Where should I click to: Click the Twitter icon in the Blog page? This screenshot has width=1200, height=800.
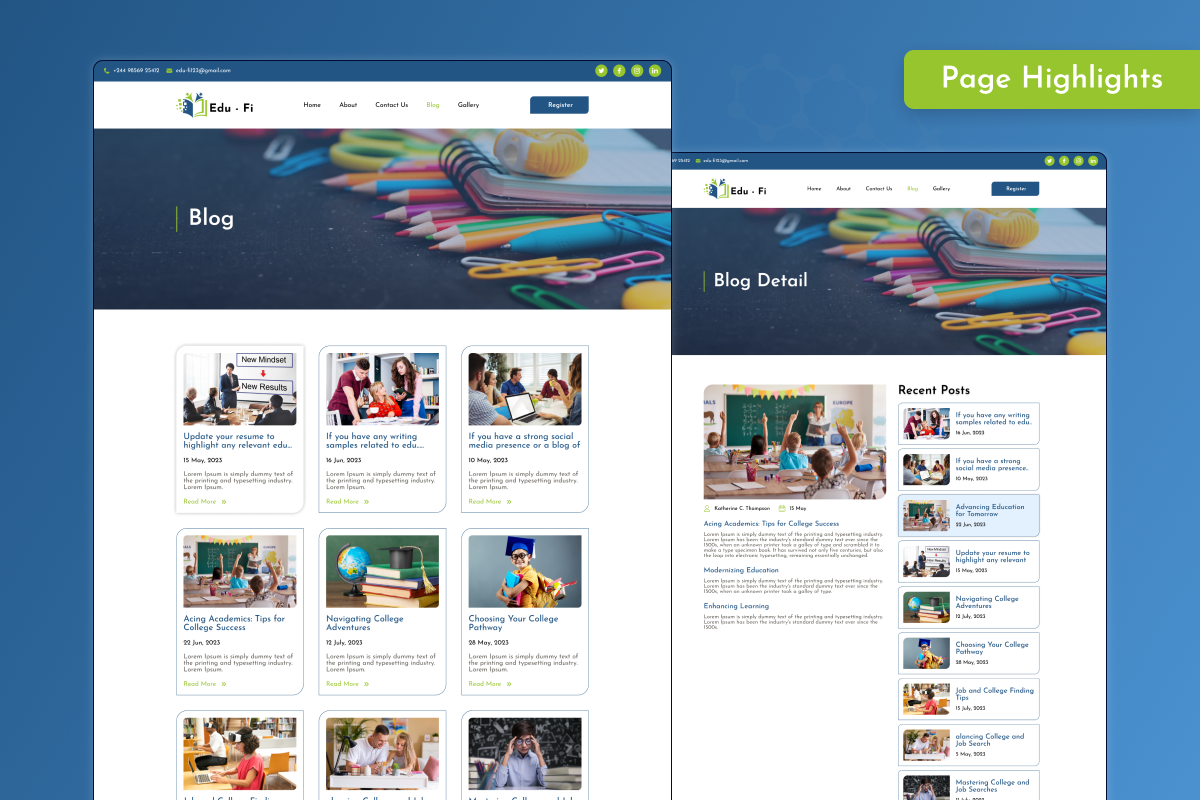pos(601,70)
